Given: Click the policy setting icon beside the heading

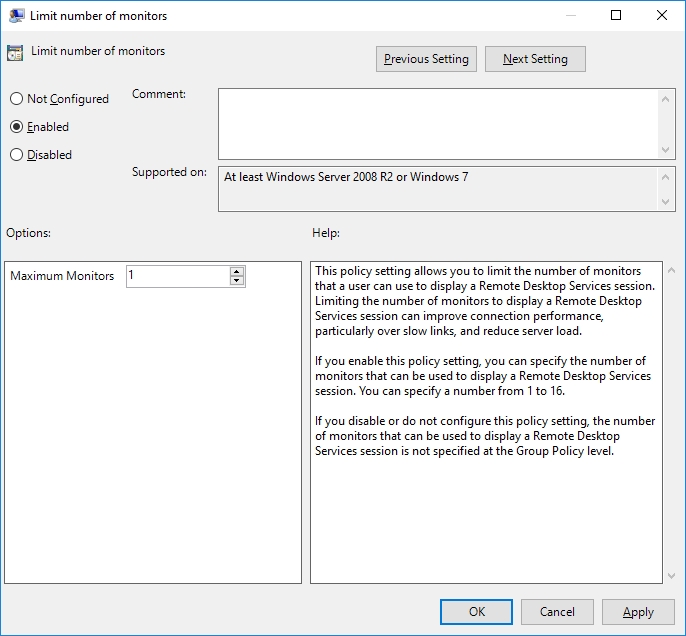Looking at the screenshot, I should [15, 53].
